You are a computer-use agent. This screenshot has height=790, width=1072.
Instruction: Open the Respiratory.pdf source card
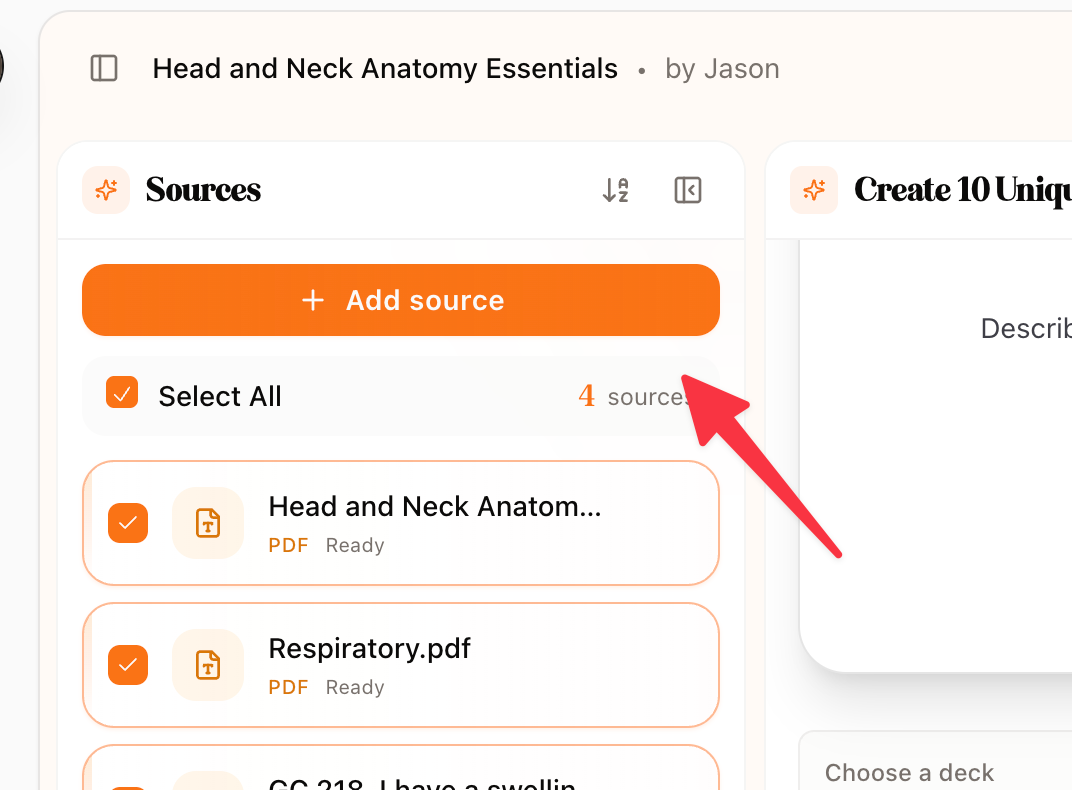click(x=401, y=665)
